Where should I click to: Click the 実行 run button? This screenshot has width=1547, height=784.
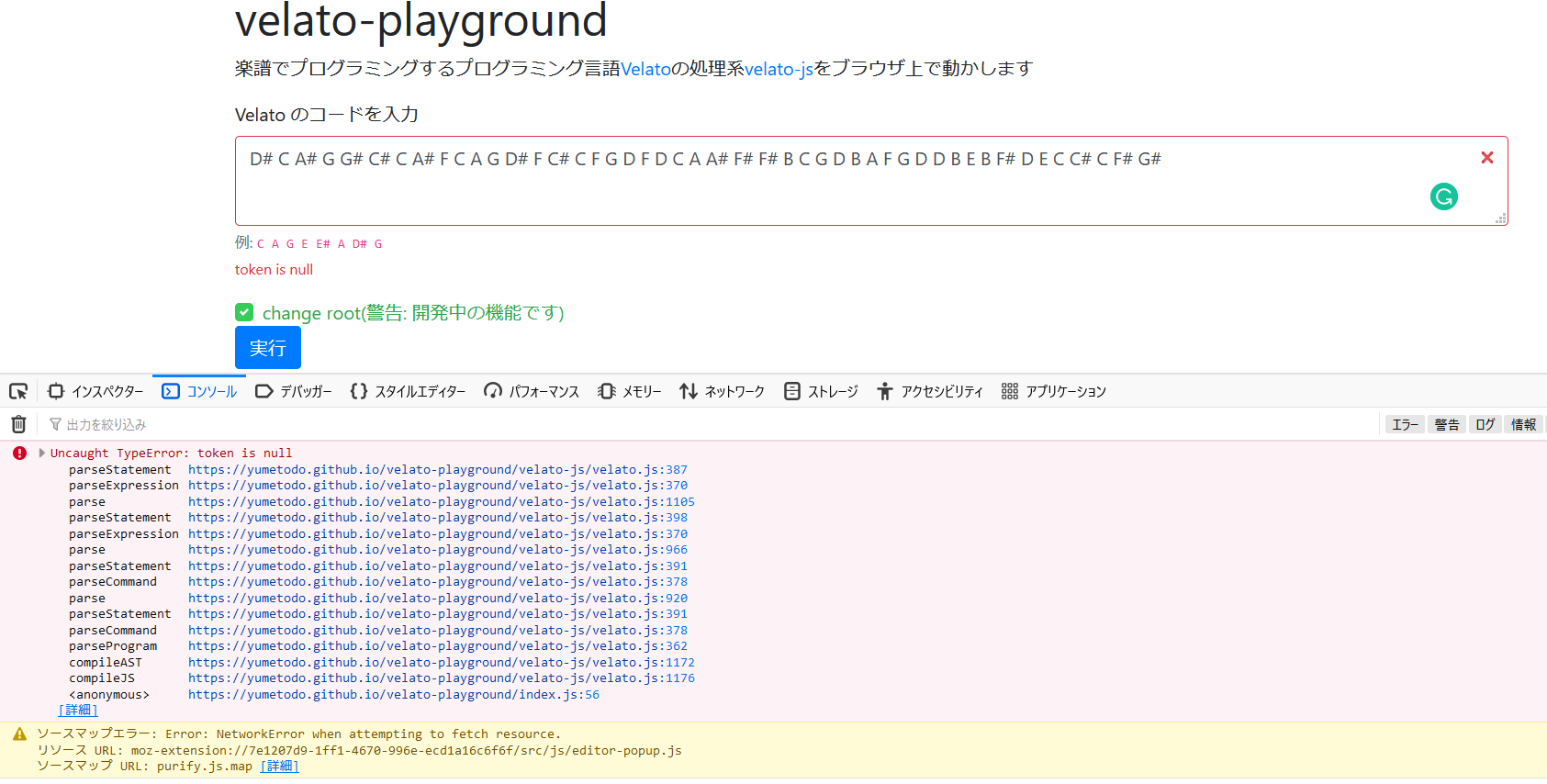(268, 348)
